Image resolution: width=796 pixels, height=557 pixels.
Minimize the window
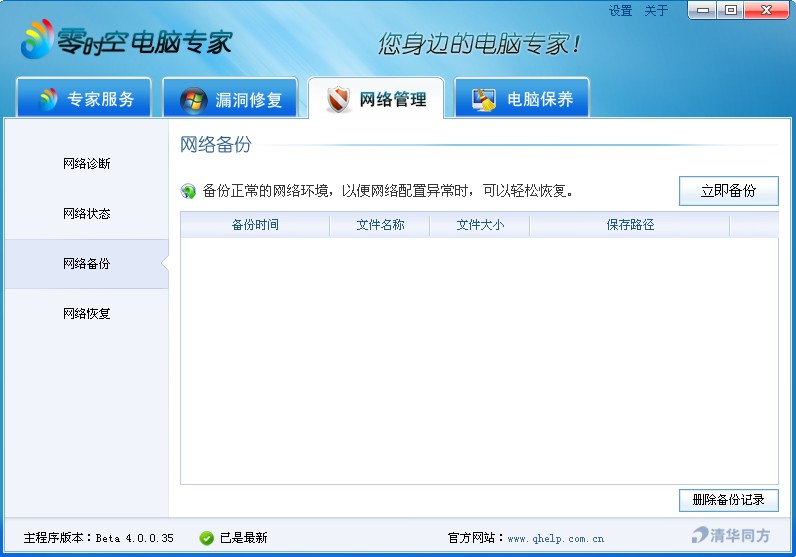click(x=703, y=10)
